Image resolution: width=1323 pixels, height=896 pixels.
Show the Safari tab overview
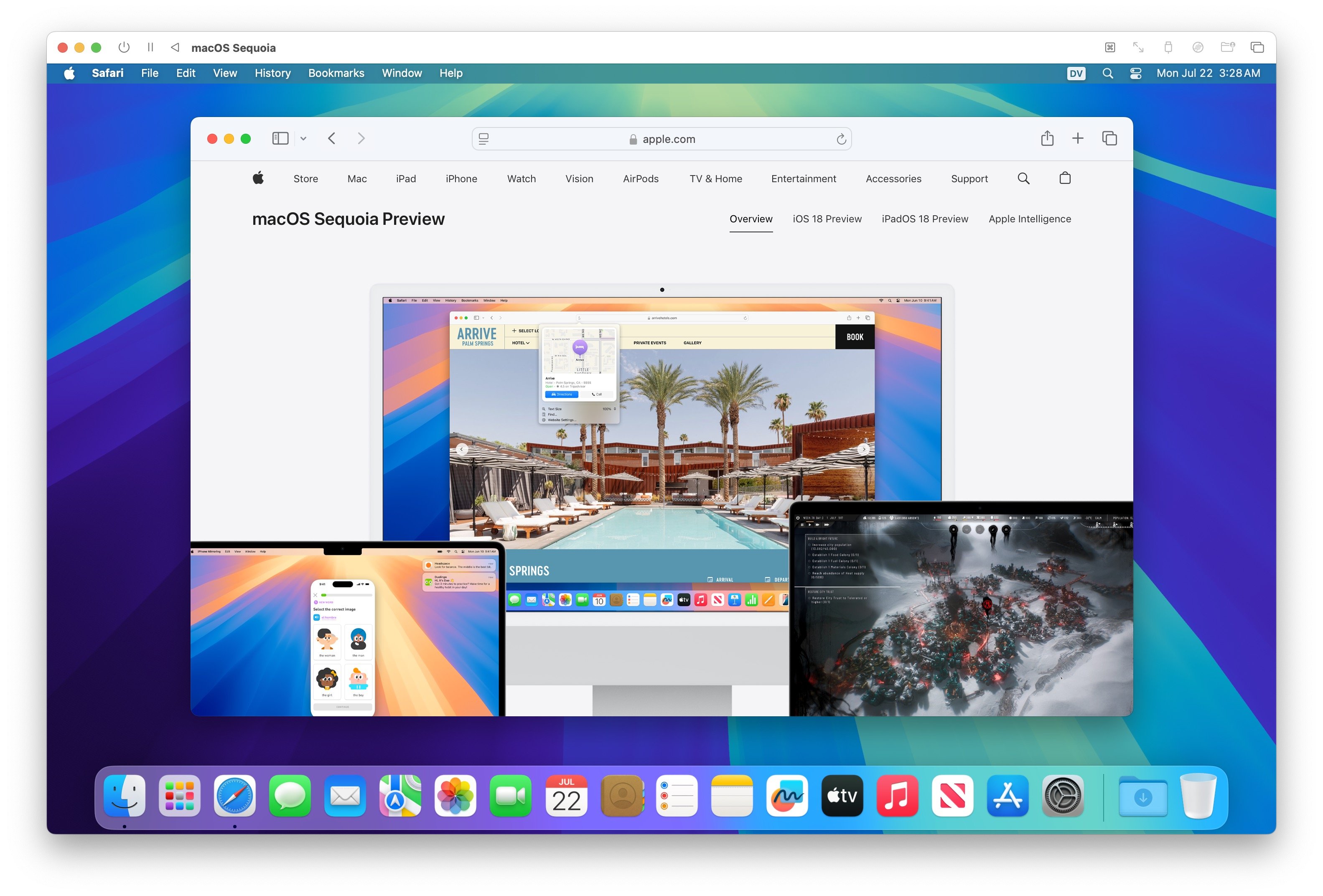1109,138
